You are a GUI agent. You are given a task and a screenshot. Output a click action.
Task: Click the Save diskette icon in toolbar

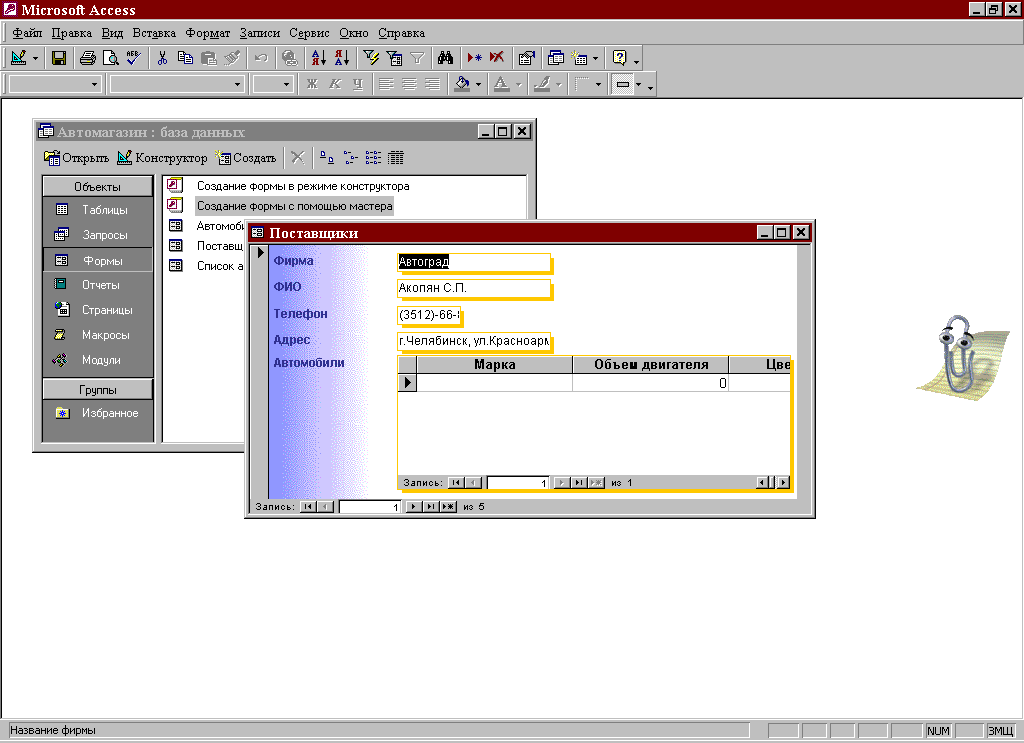(59, 58)
